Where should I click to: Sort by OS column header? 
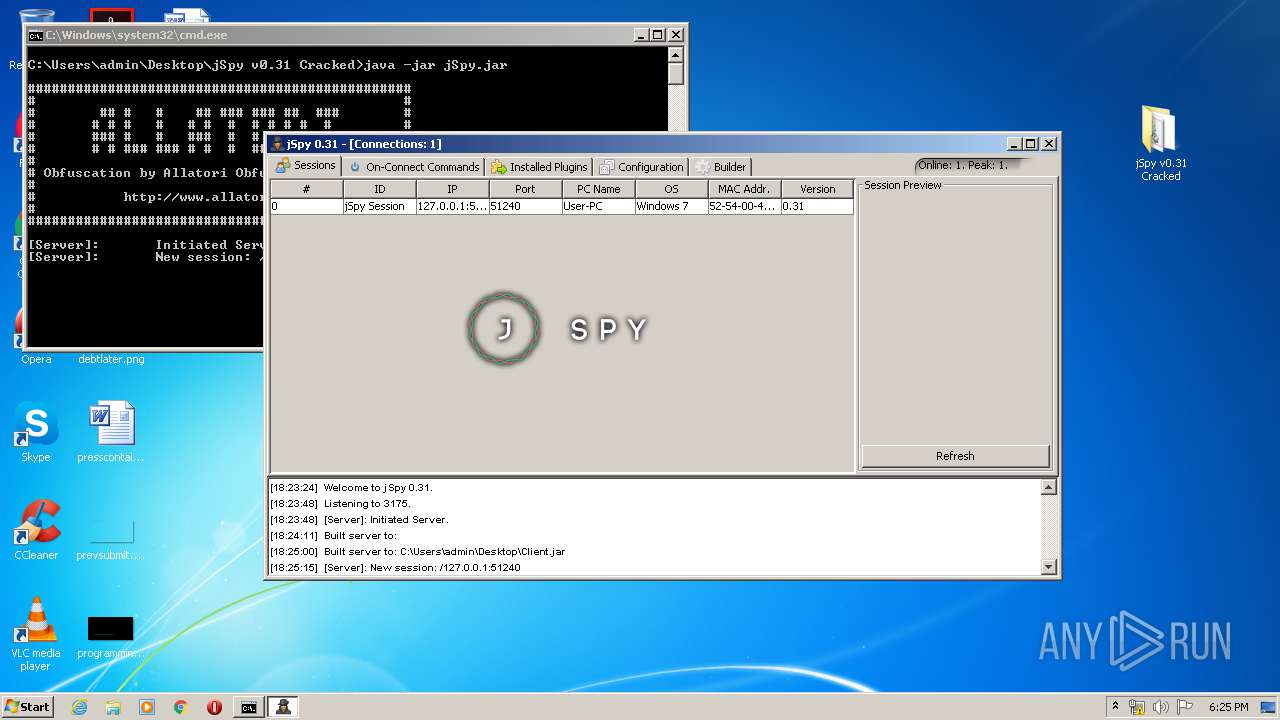coord(671,189)
